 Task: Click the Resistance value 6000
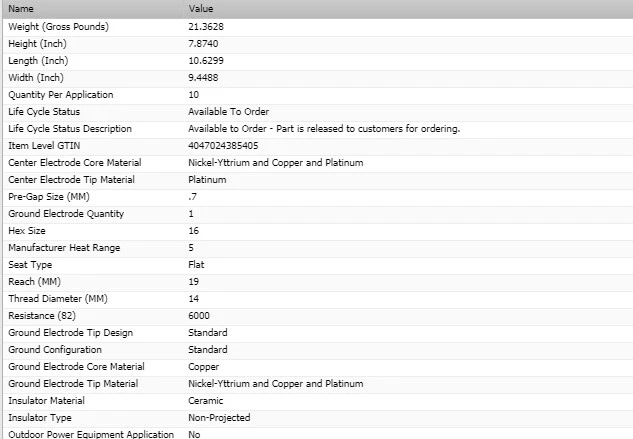(199, 316)
